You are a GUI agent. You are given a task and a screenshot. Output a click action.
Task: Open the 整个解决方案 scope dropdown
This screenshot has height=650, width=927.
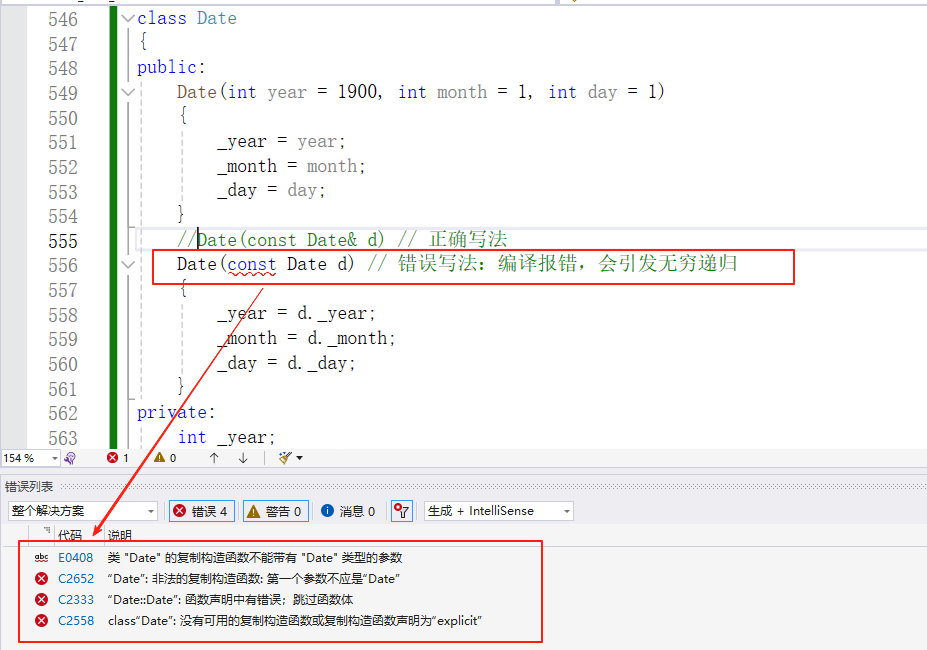[x=83, y=511]
